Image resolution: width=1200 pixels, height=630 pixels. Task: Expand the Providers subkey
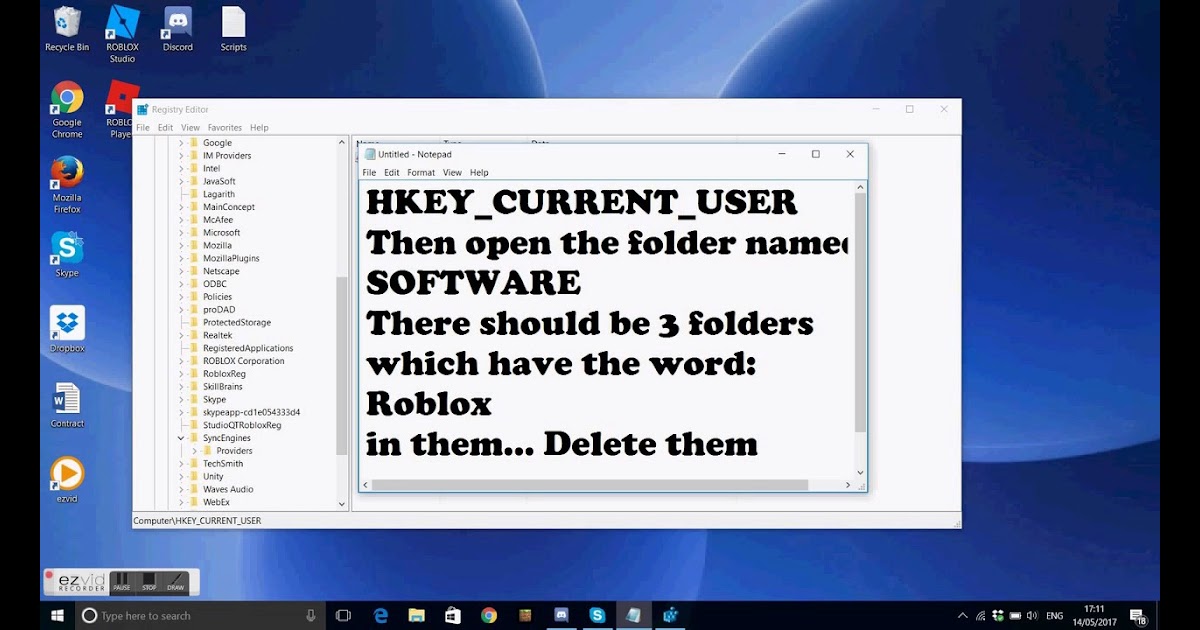click(195, 451)
